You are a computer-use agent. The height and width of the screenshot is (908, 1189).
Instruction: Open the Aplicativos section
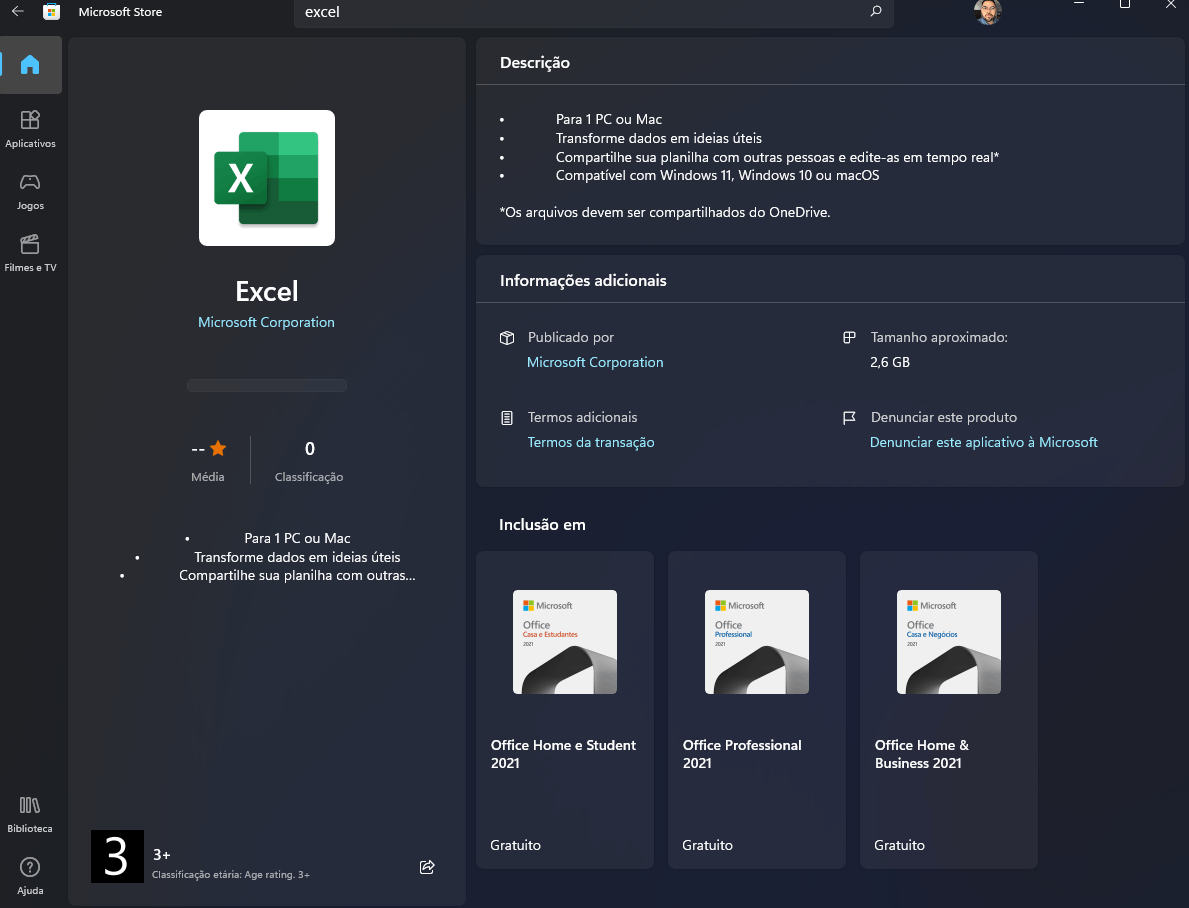coord(30,128)
